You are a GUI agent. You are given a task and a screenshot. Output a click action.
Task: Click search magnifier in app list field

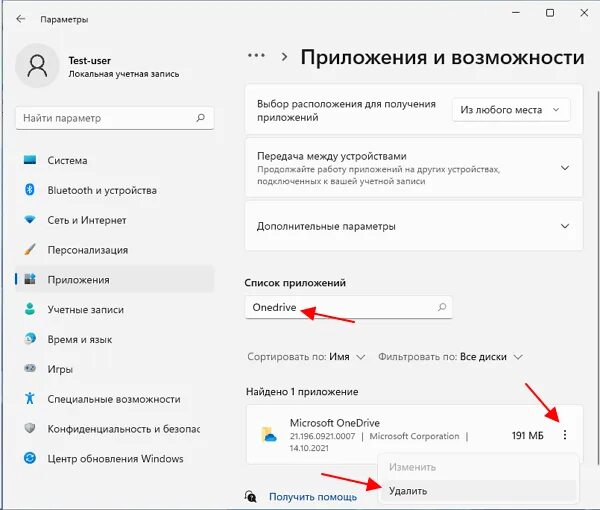pos(442,307)
